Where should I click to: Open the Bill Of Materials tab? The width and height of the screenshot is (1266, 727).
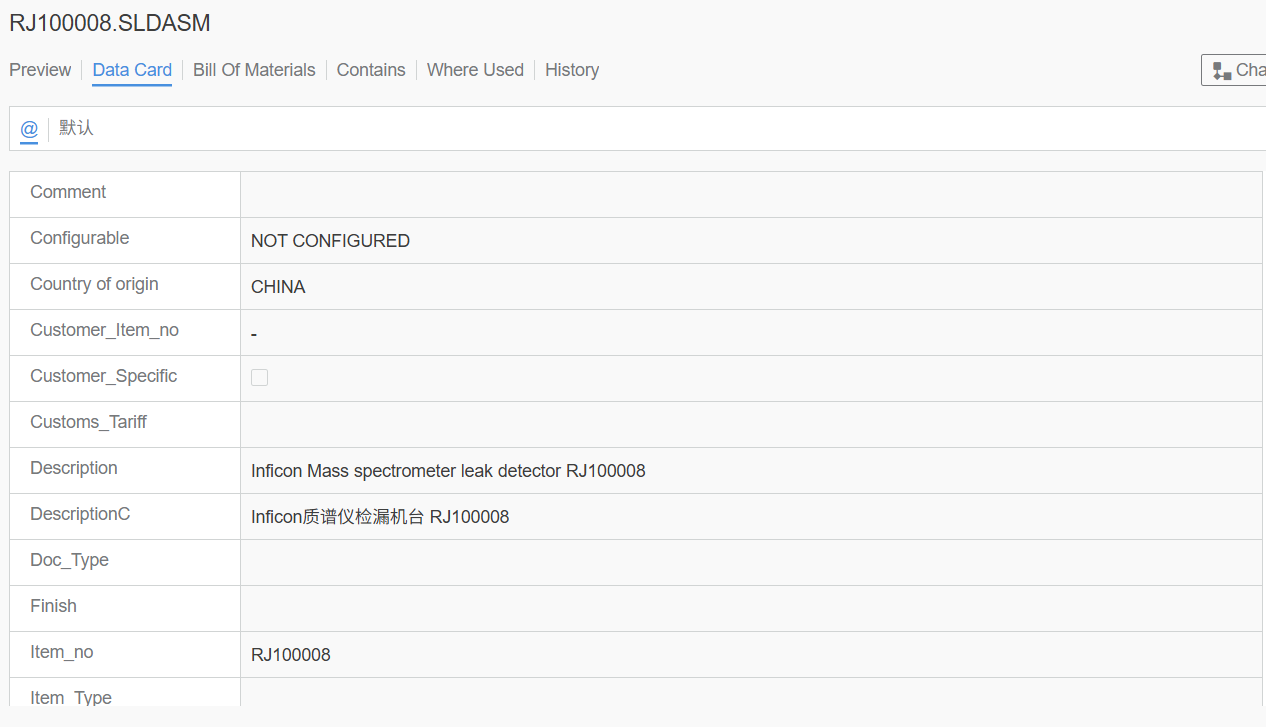[254, 70]
